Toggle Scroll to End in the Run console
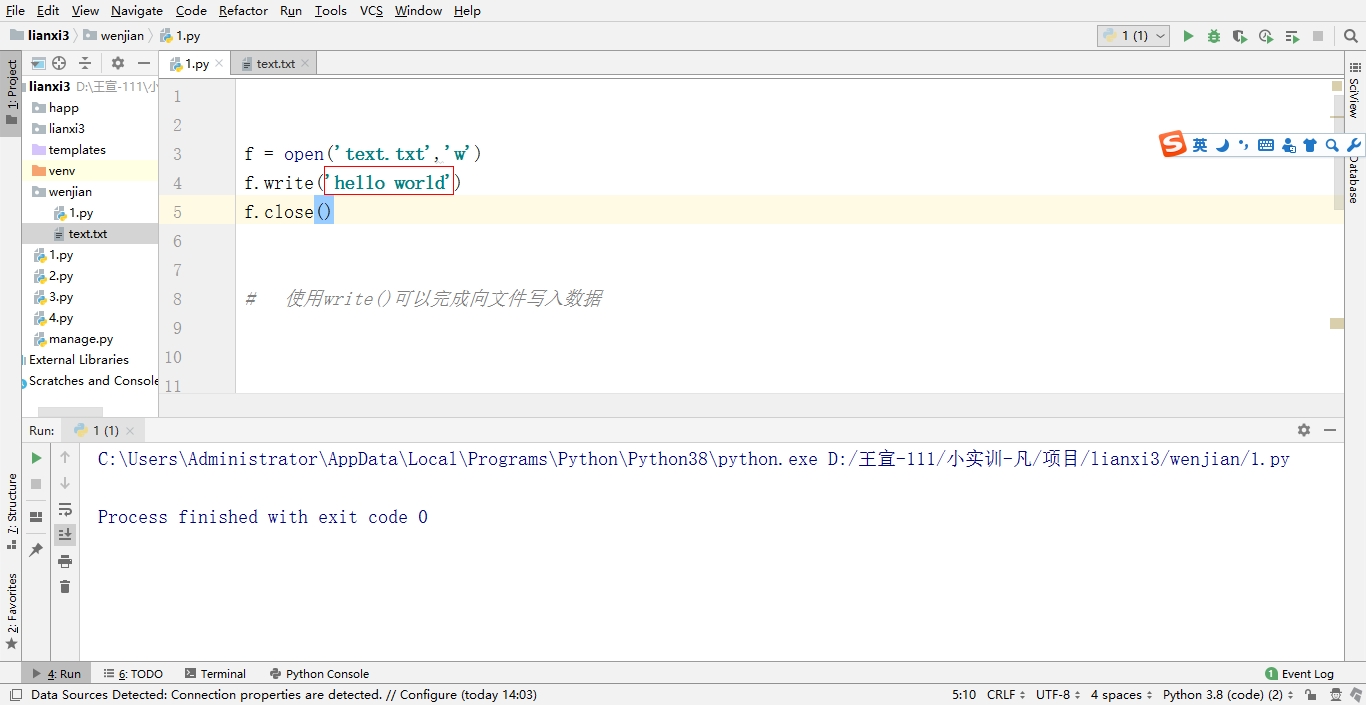 [x=65, y=535]
